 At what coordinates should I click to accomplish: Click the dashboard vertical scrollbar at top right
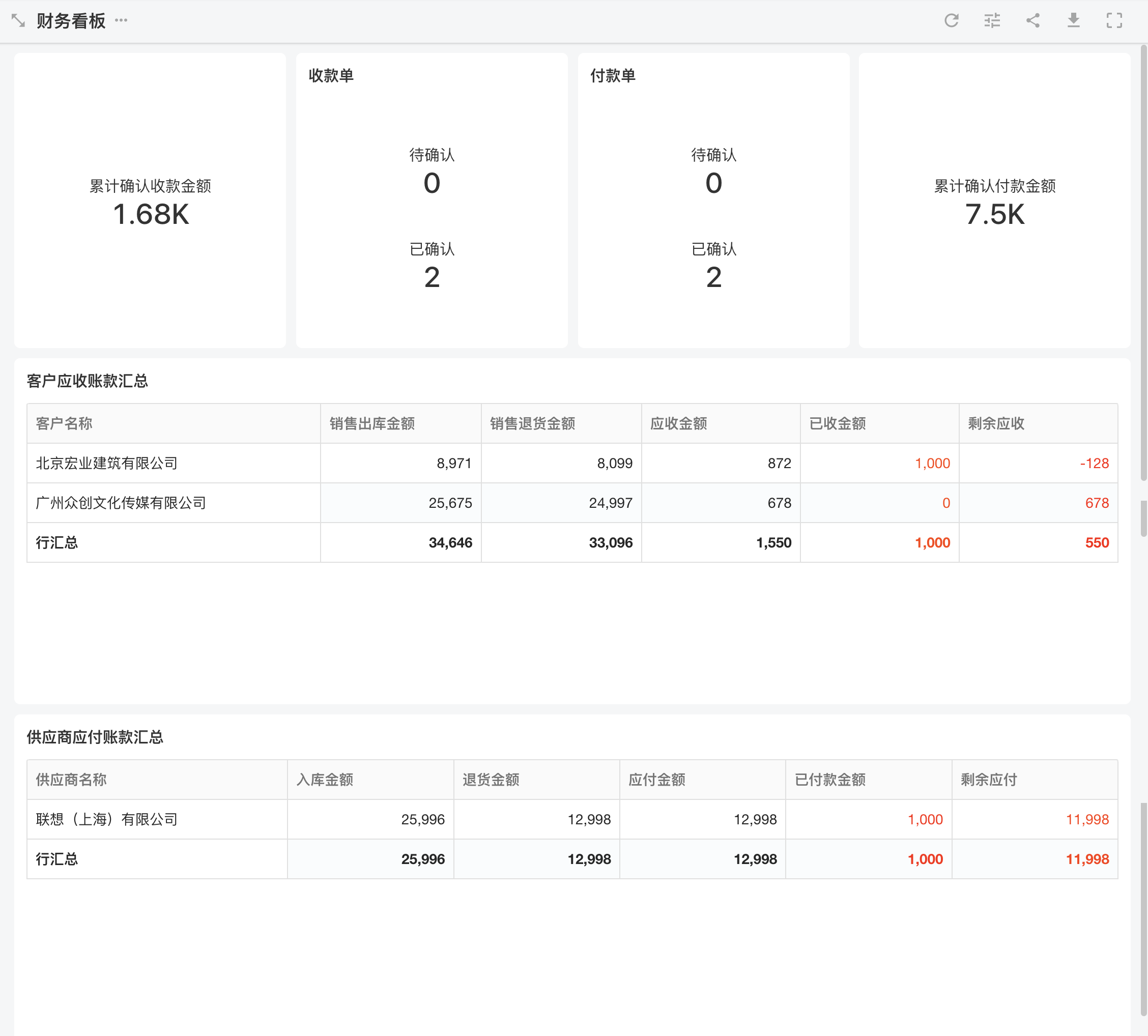click(1143, 262)
